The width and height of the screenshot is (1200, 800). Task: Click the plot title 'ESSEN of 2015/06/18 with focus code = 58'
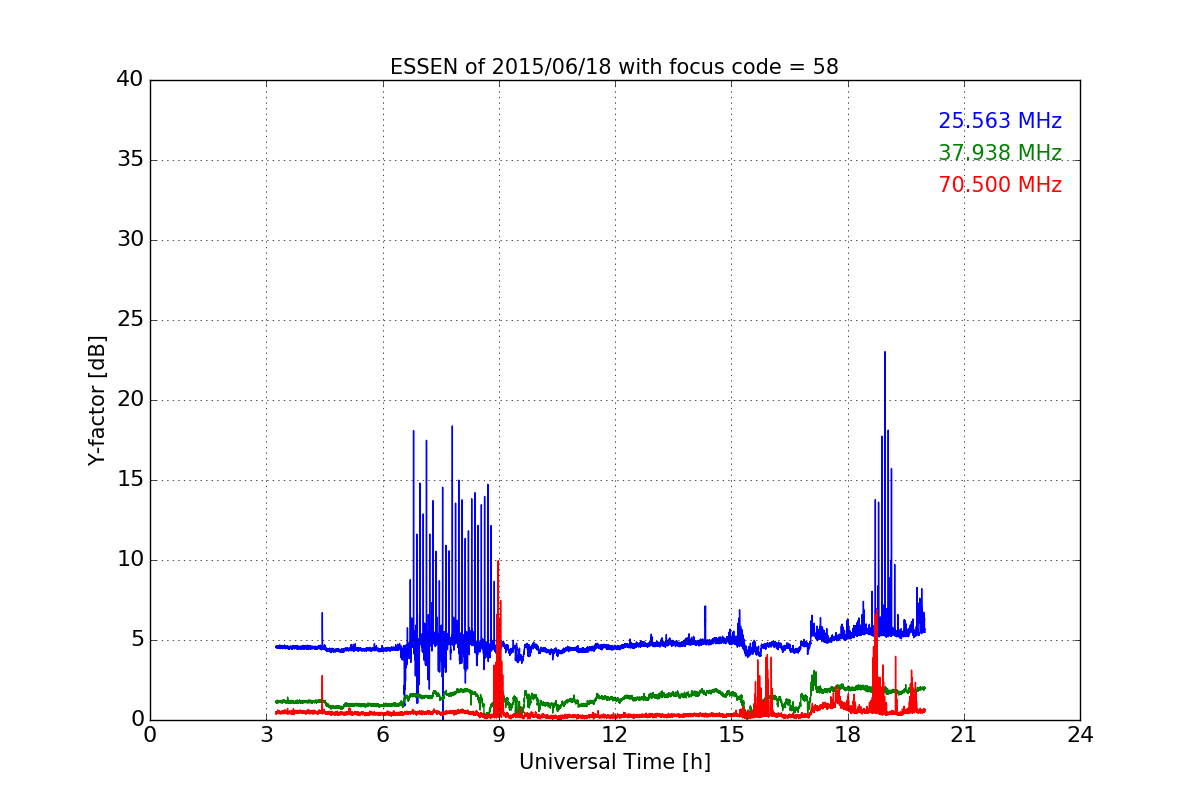(614, 67)
